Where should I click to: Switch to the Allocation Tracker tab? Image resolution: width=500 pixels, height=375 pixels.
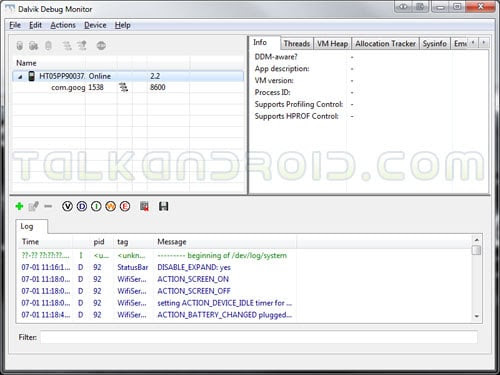pyautogui.click(x=385, y=44)
